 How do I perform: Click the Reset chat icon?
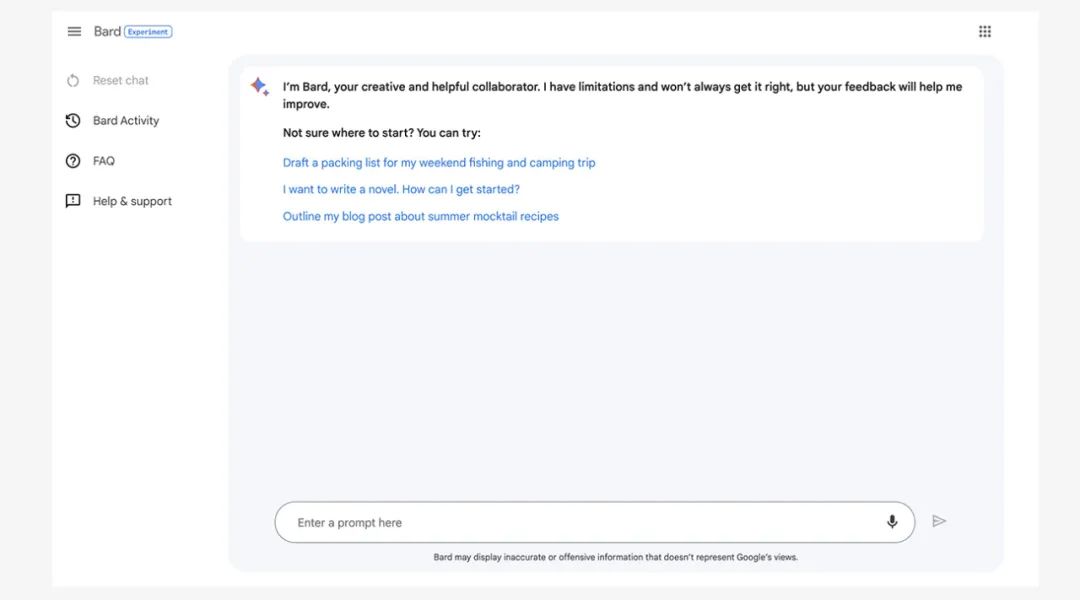point(73,81)
